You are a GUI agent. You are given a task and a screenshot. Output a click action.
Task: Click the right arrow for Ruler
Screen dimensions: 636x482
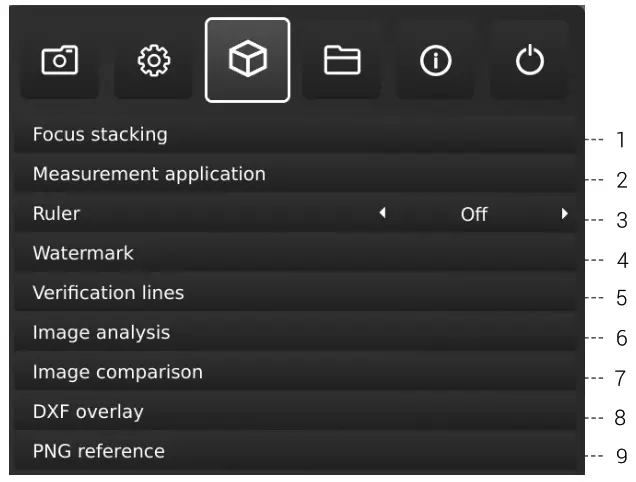coord(564,213)
